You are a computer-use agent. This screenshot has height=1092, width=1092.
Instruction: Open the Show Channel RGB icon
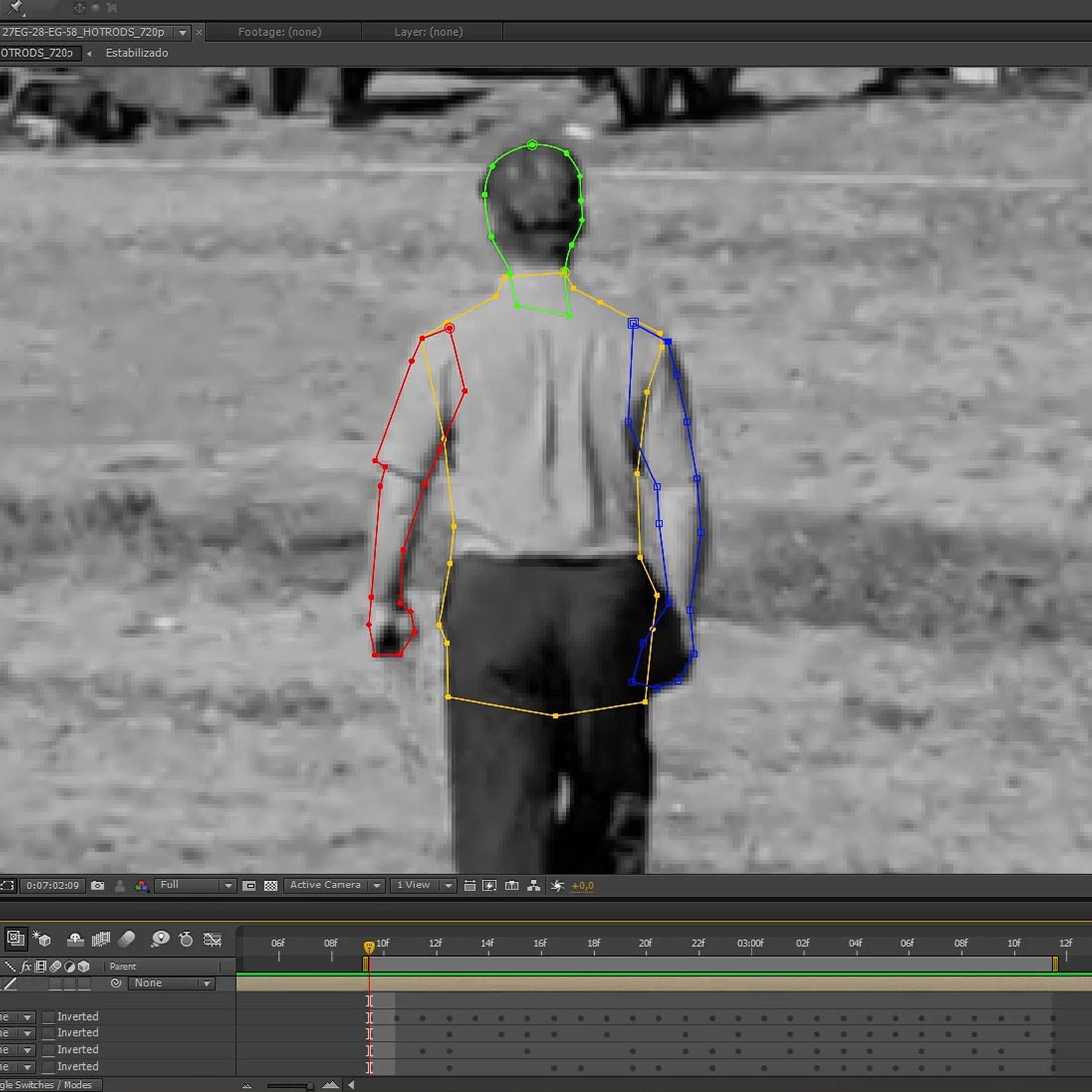point(141,886)
